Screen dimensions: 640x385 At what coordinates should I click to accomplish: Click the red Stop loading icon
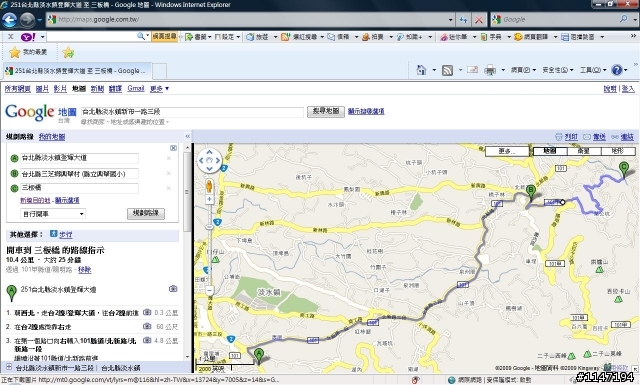click(x=479, y=20)
